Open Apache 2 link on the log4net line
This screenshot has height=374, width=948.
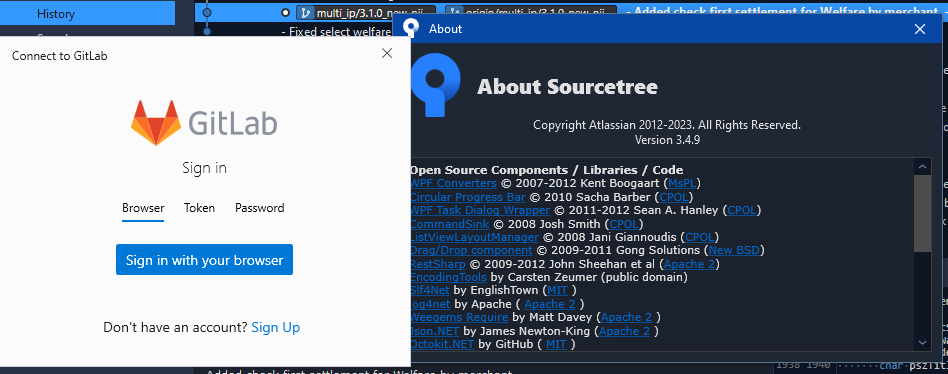550,304
